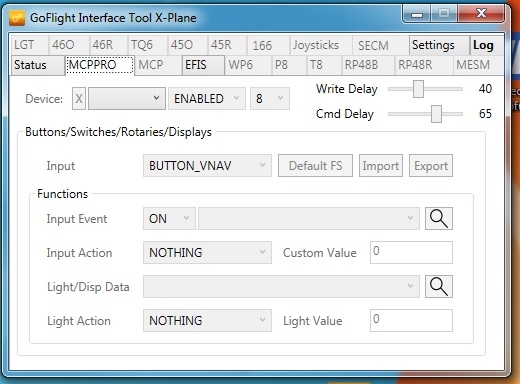Click into the Custom Value field

[411, 252]
